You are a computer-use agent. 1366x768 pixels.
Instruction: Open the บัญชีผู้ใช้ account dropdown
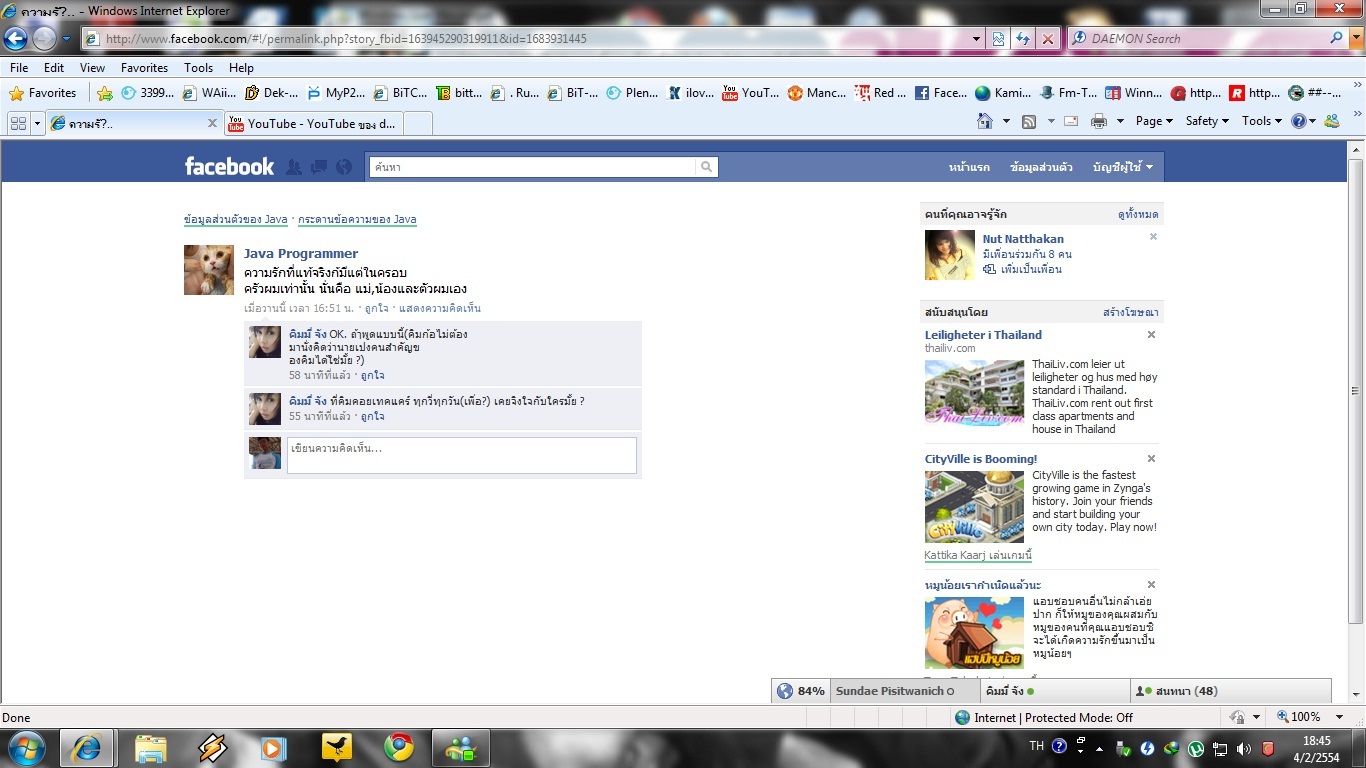click(x=1122, y=167)
